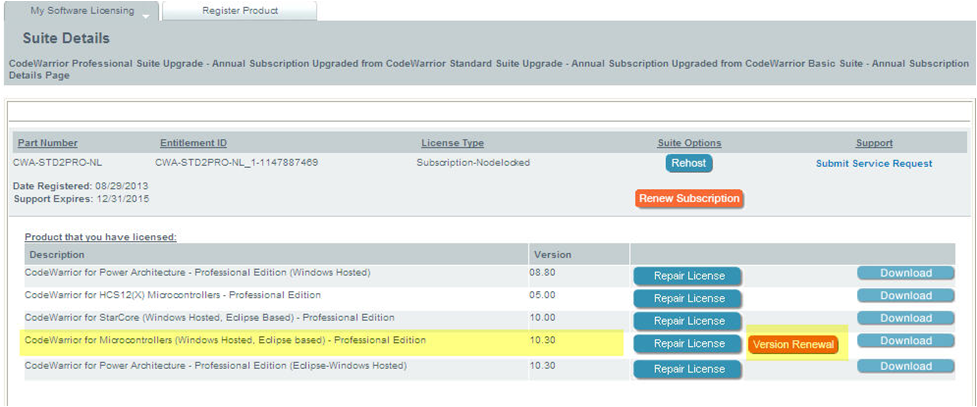Viewport: 977px width, 407px height.
Task: Repair License for StarCore Professional Edition
Action: point(688,321)
